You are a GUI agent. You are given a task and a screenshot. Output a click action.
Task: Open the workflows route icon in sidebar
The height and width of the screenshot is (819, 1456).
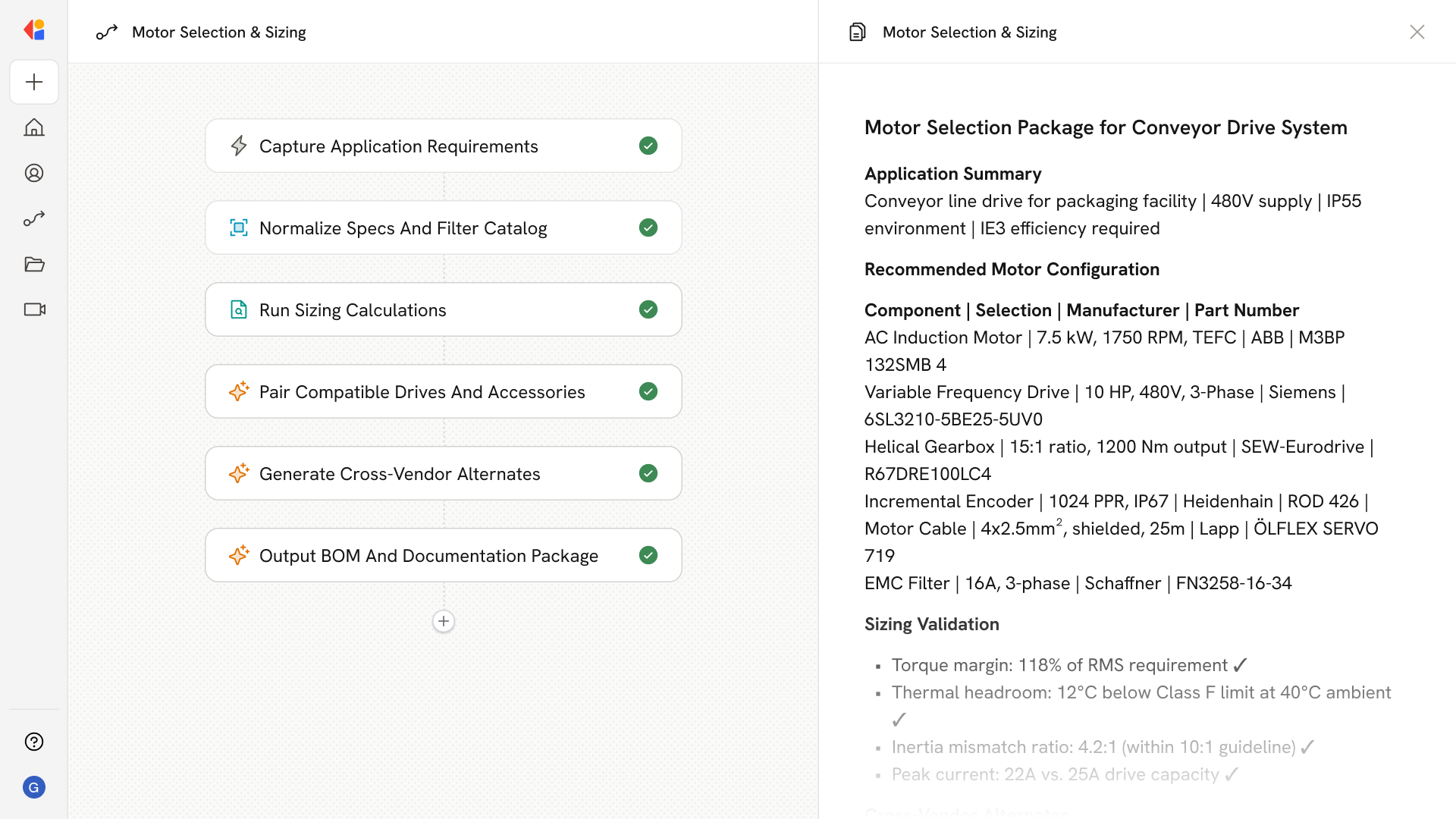click(x=34, y=218)
